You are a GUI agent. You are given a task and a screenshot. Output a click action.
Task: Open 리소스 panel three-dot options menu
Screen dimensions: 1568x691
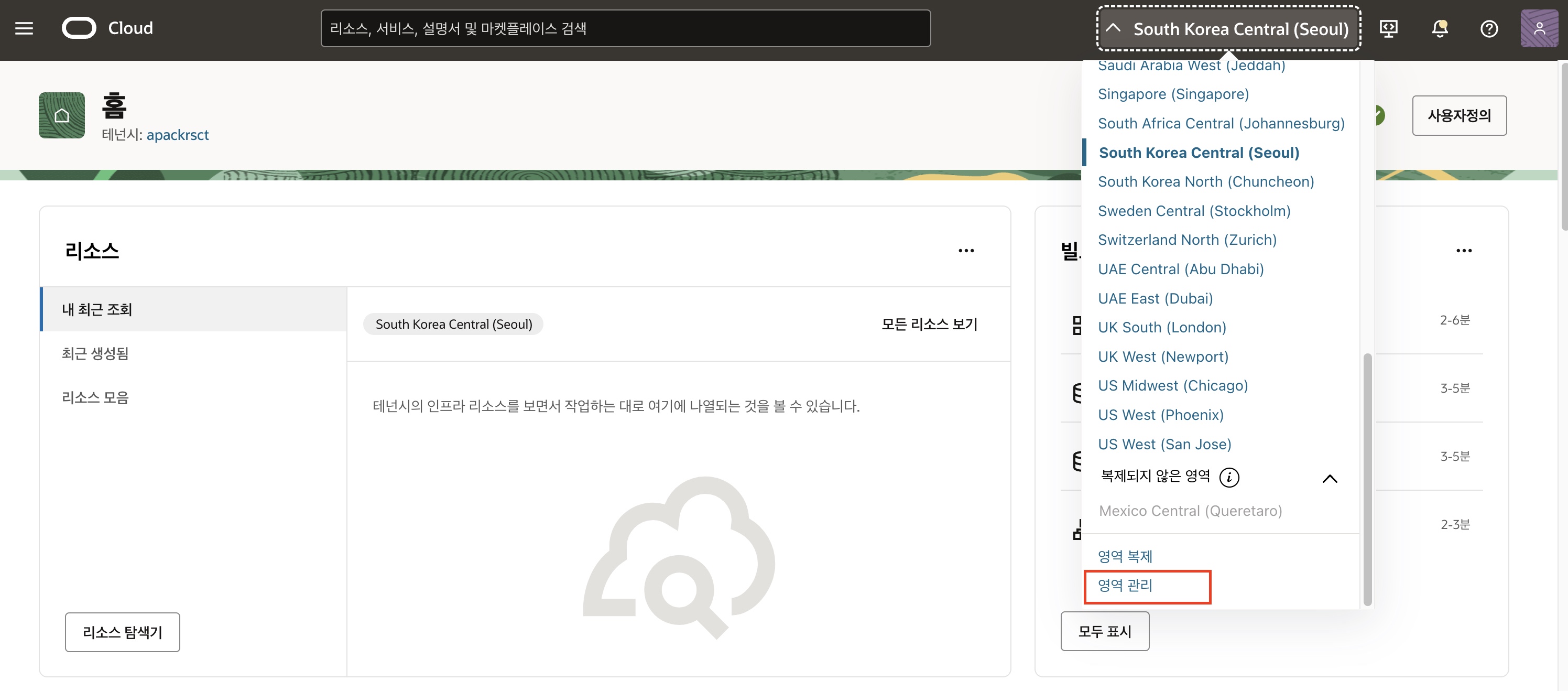966,250
